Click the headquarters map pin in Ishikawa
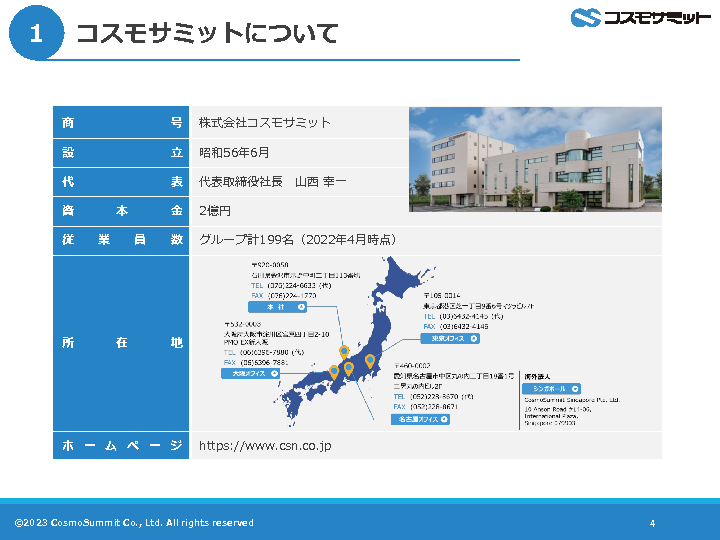Viewport: 720px width, 540px height. (344, 353)
